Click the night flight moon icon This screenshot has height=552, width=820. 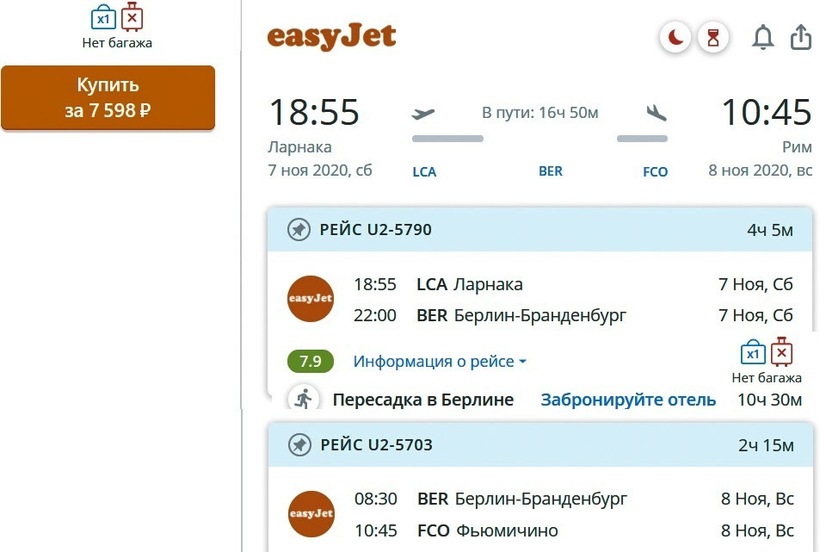pos(677,38)
